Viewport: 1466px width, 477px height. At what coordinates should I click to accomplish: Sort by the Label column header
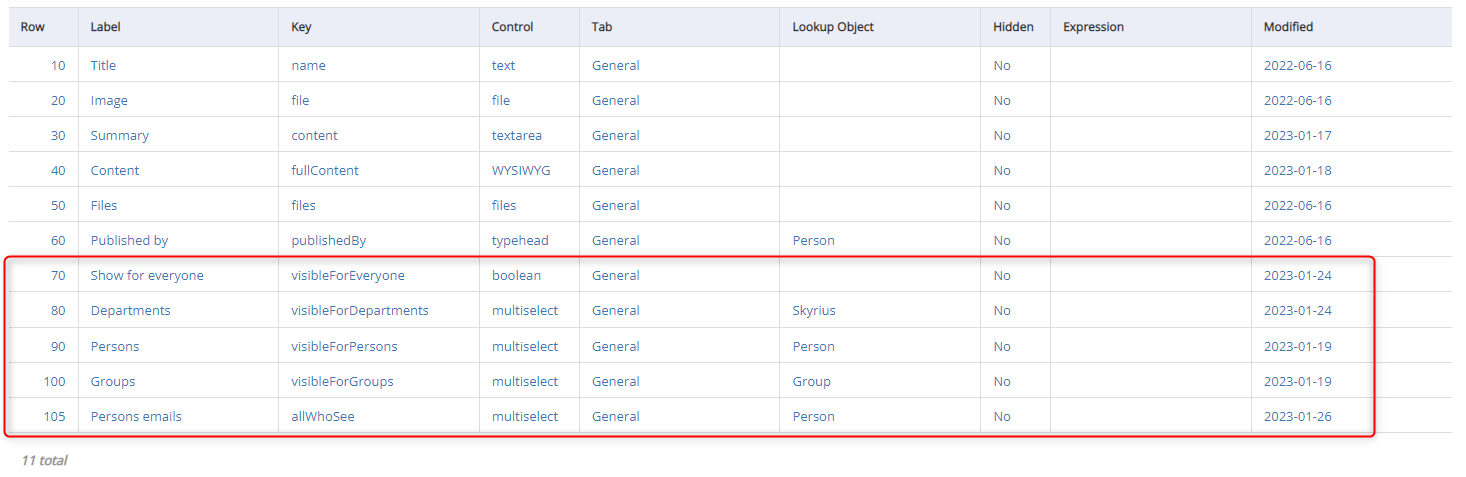pos(105,27)
